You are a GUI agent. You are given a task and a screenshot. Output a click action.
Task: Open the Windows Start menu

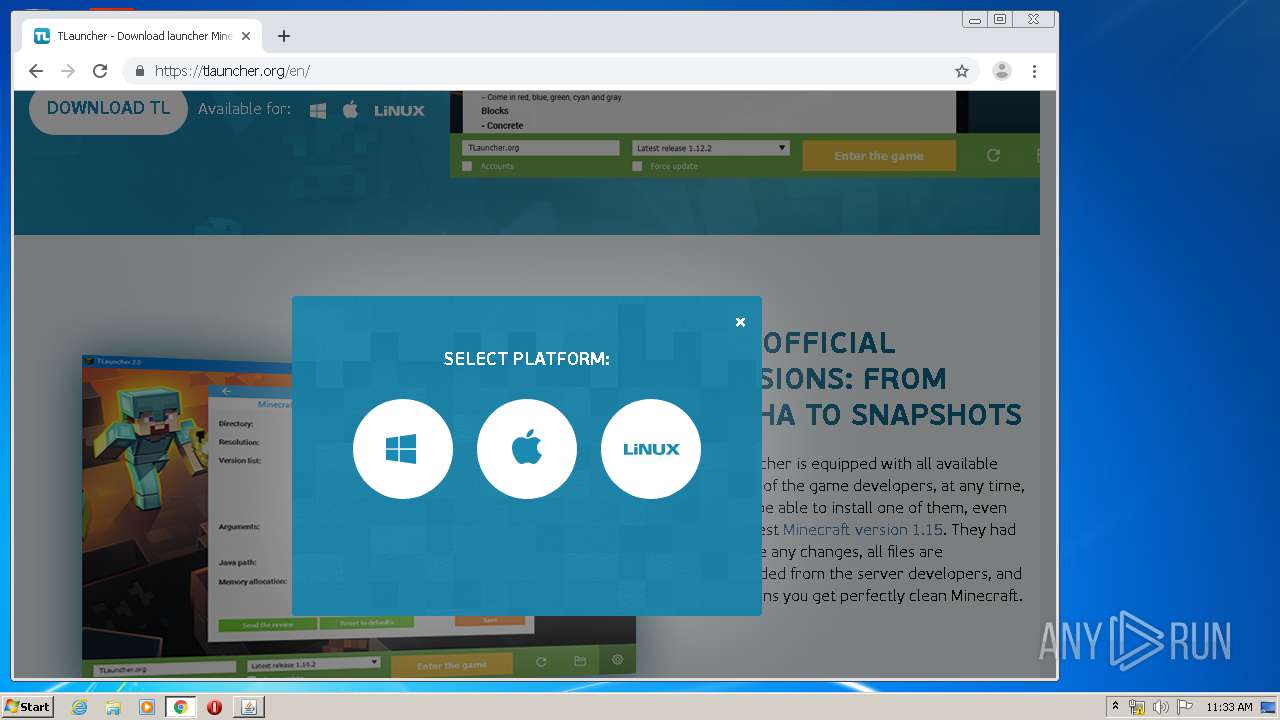27,706
